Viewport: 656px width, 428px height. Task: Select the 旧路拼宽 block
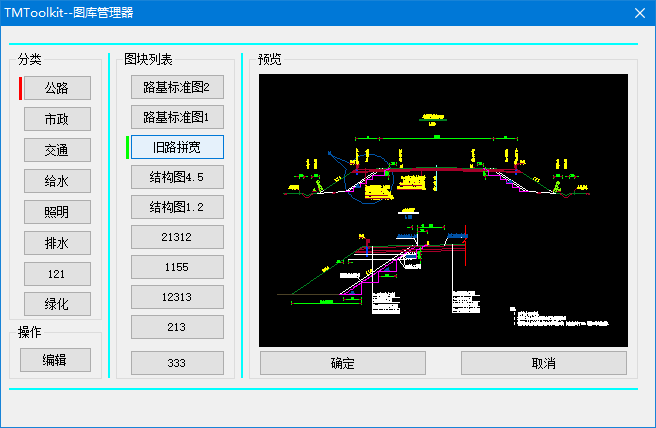pos(177,147)
